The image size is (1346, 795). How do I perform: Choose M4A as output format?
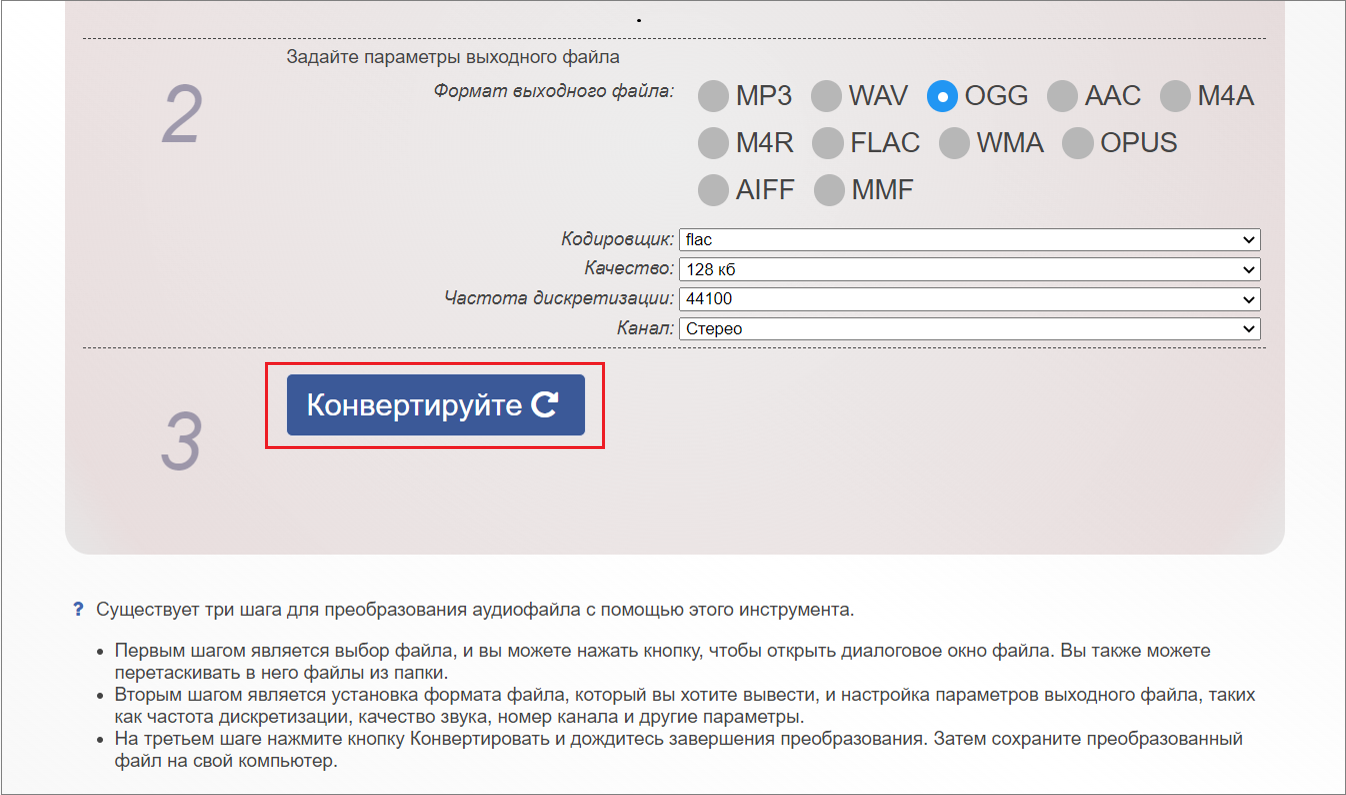pos(1176,96)
